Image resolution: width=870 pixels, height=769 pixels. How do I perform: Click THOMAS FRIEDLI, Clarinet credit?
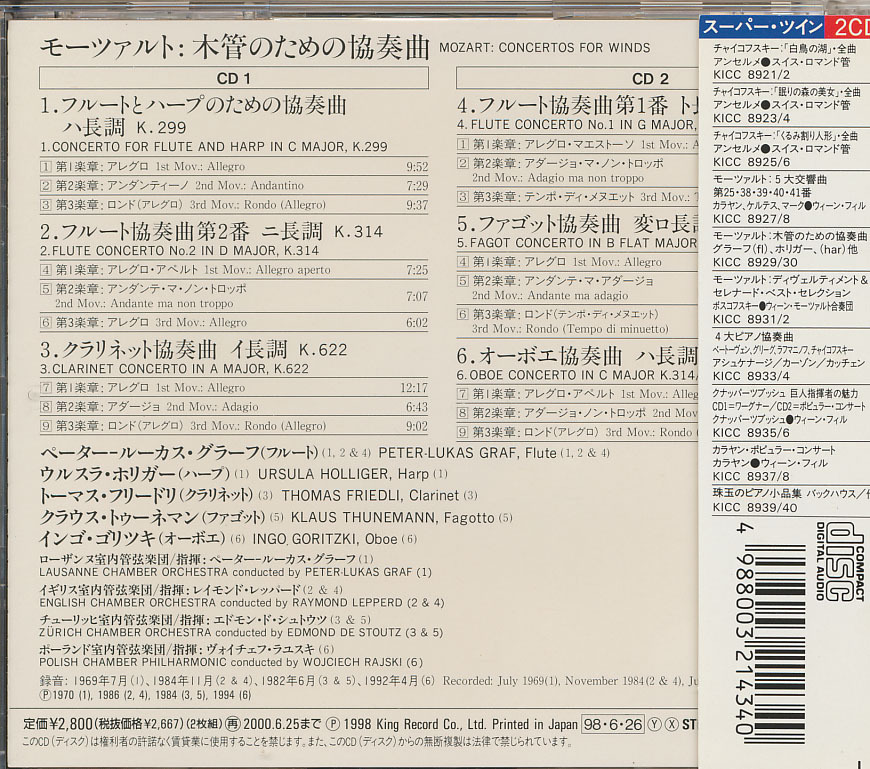click(x=379, y=495)
